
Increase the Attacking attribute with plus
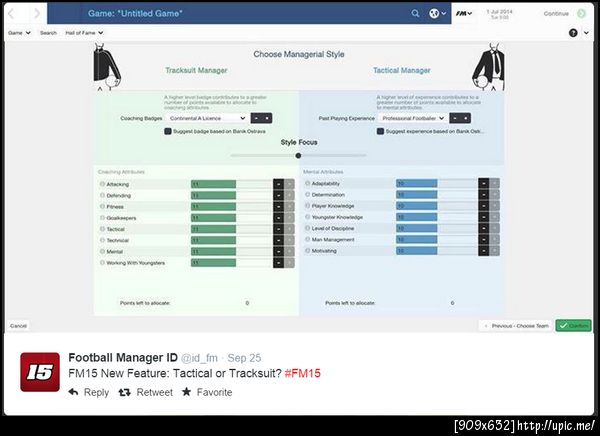pos(289,184)
